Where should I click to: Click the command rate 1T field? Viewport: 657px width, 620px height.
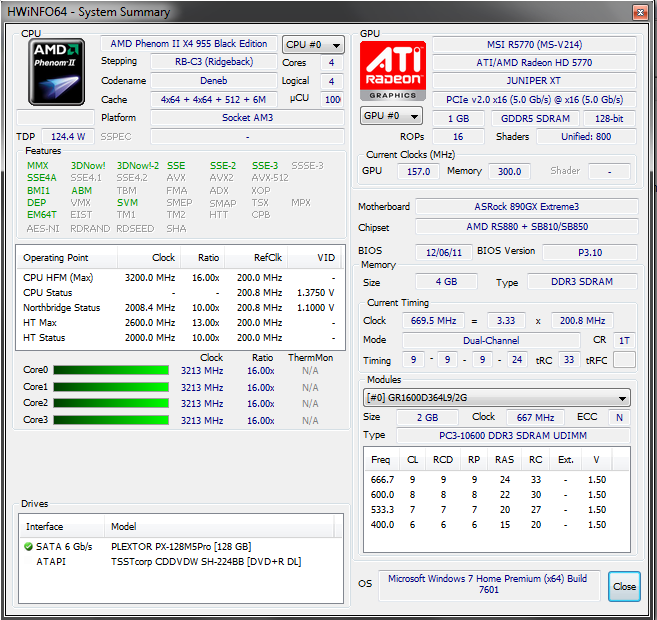coord(624,340)
